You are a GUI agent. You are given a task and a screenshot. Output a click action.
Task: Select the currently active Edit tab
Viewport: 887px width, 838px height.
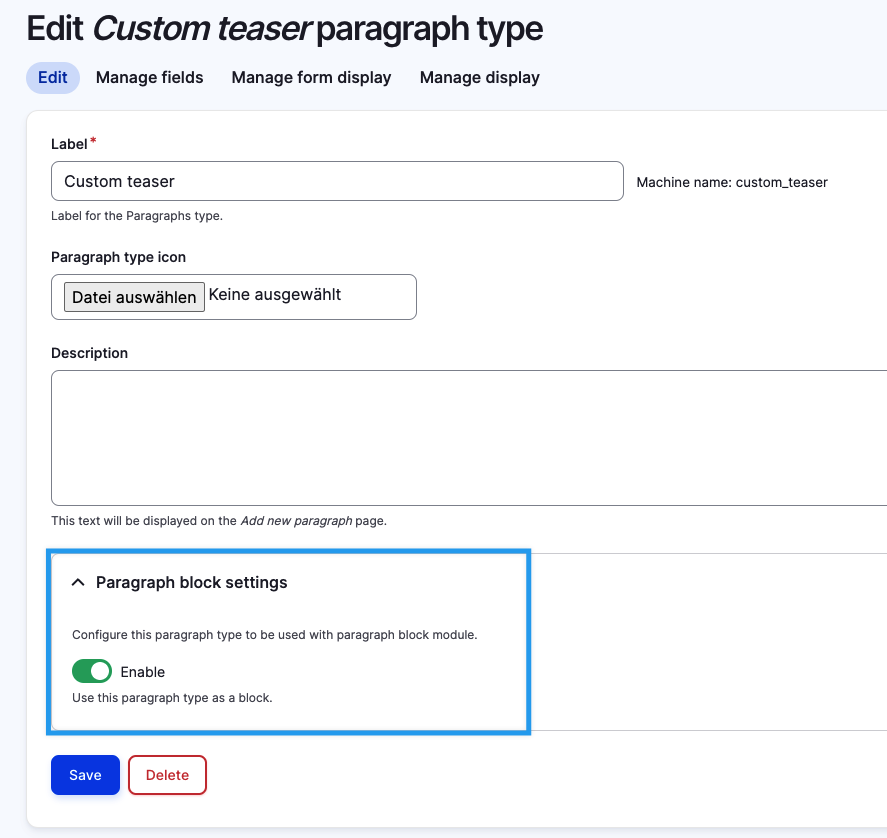tap(52, 77)
